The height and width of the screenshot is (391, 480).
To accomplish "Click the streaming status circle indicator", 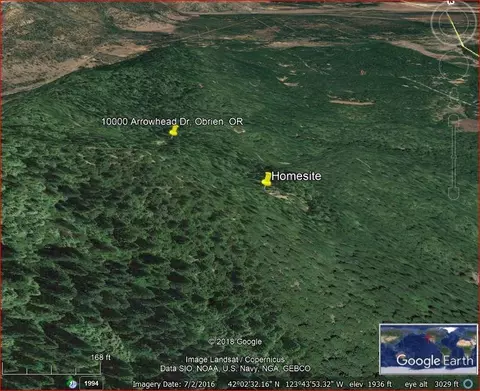I will 468,384.
